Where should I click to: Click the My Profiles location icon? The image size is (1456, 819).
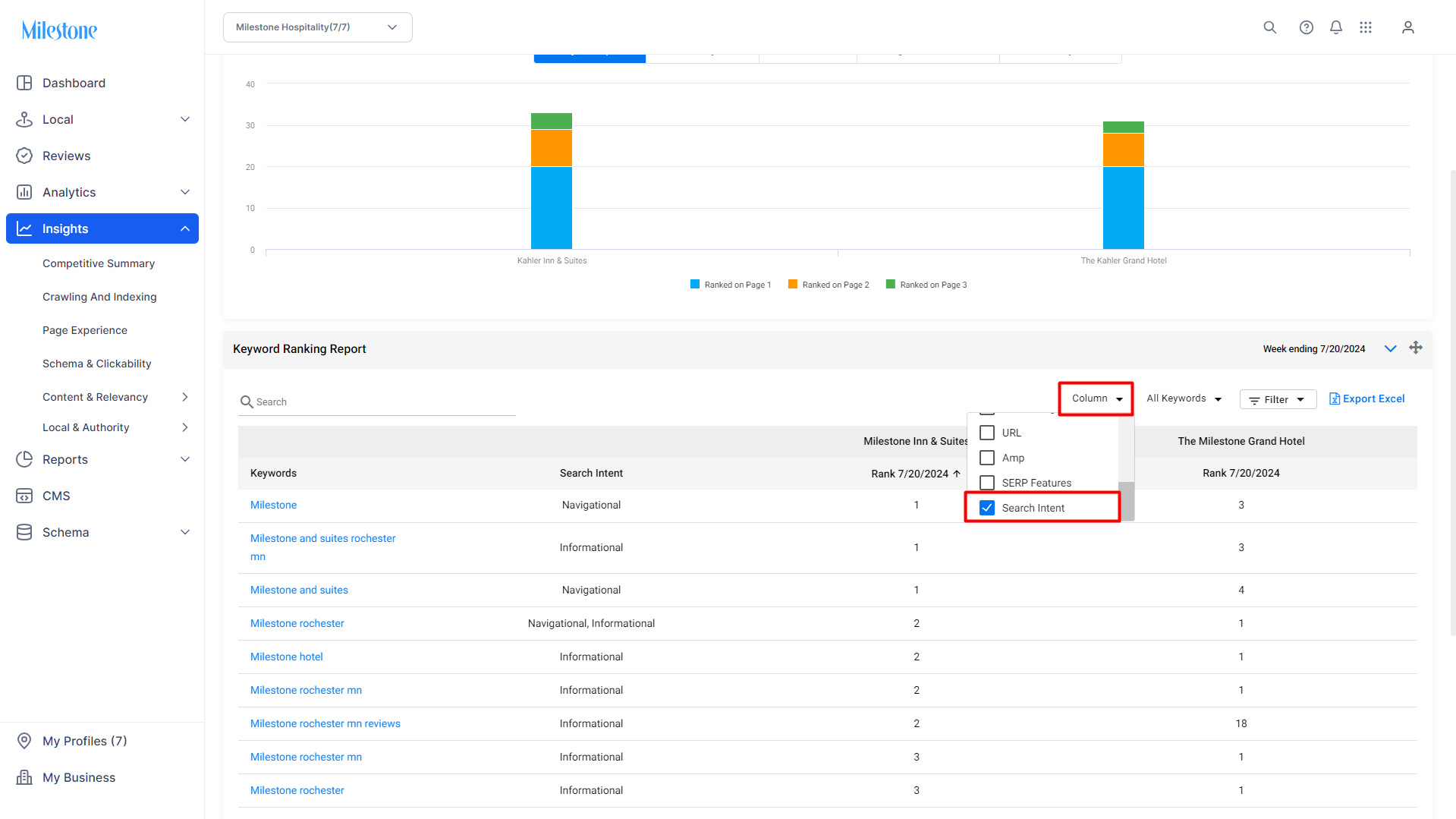coord(24,741)
